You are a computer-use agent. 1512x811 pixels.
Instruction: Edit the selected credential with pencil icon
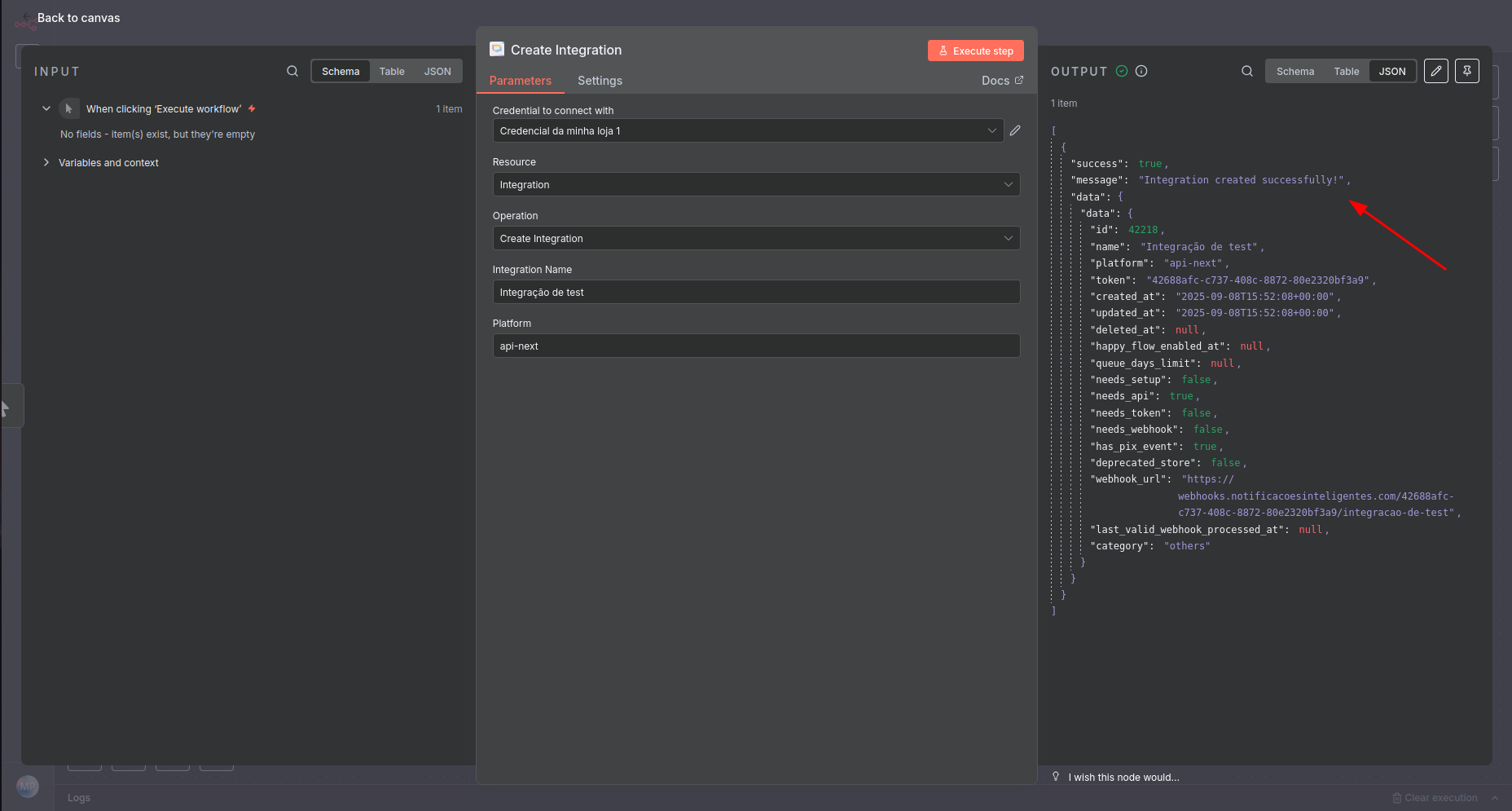coord(1015,130)
